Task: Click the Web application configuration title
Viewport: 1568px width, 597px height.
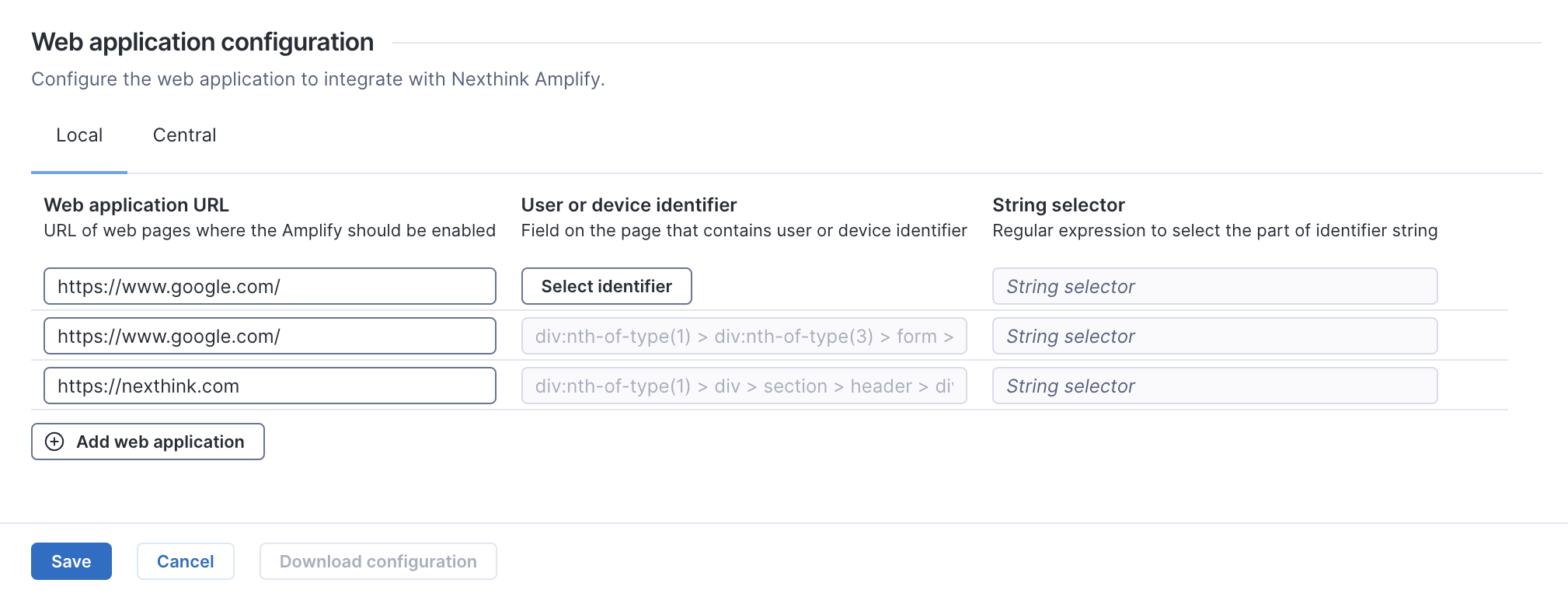Action: pyautogui.click(x=203, y=42)
